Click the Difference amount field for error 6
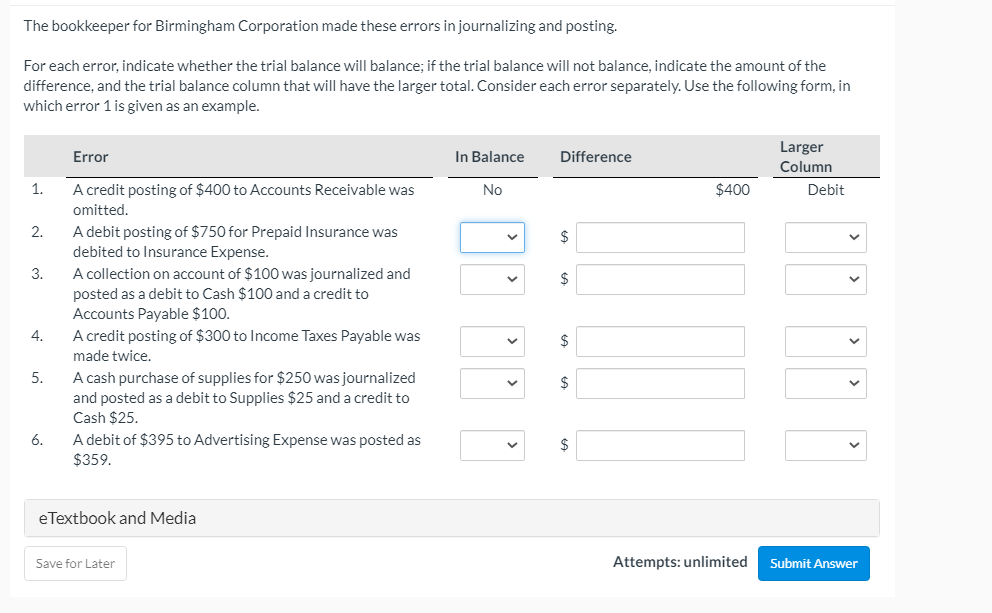The height and width of the screenshot is (613, 992). pos(660,445)
